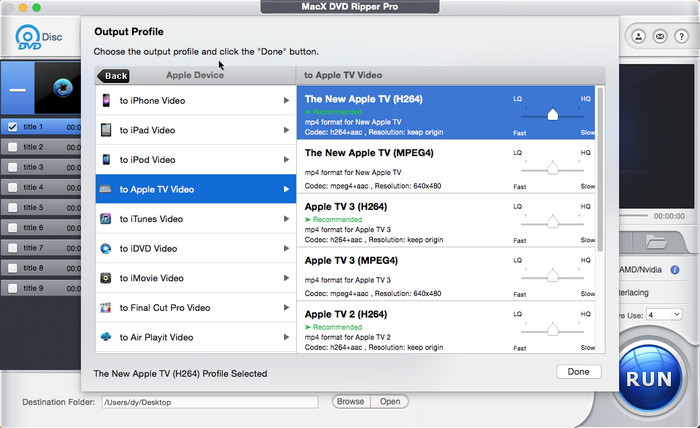Start ripping with RUN button
700x428 pixels.
649,378
